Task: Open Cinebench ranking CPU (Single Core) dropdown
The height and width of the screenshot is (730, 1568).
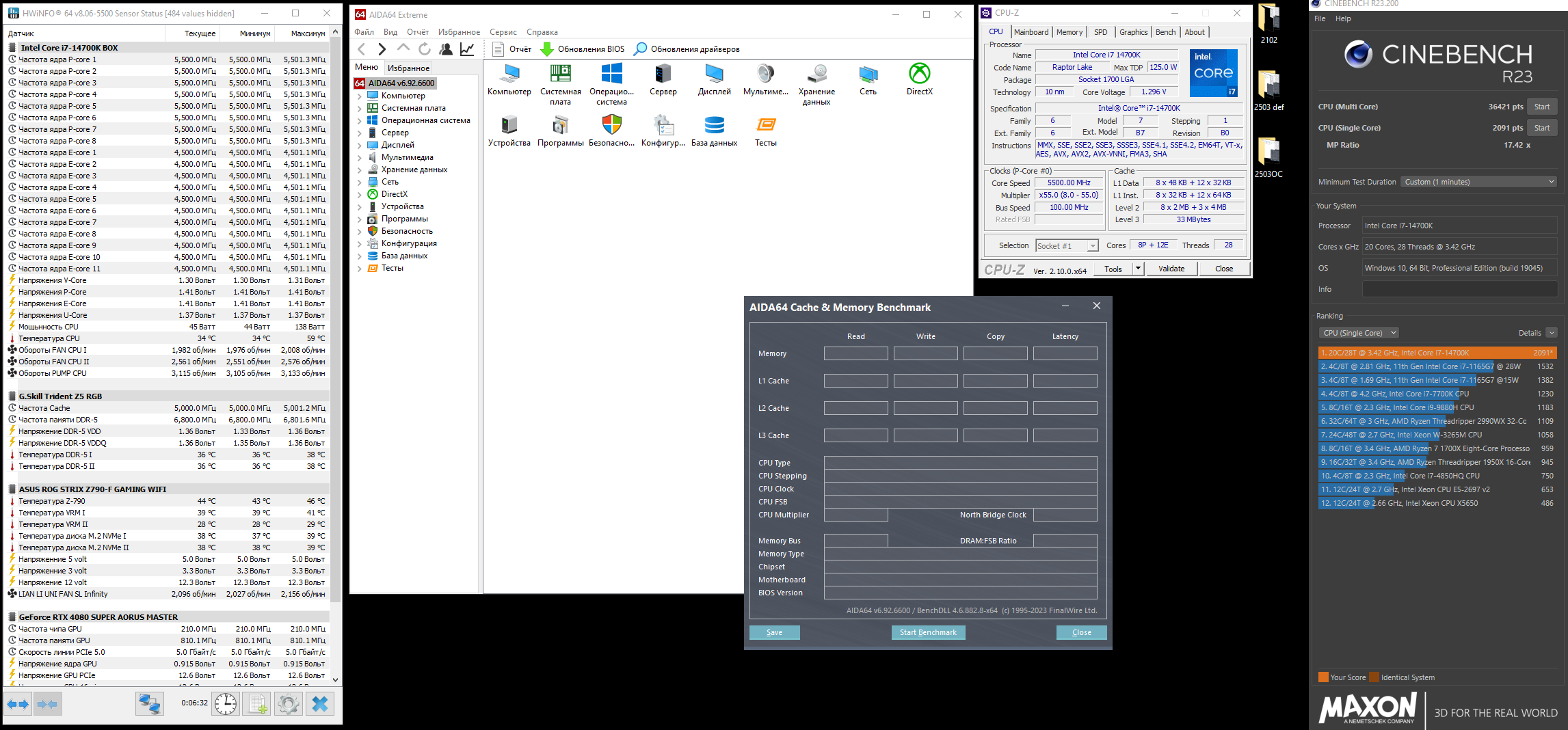Action: 1359,333
